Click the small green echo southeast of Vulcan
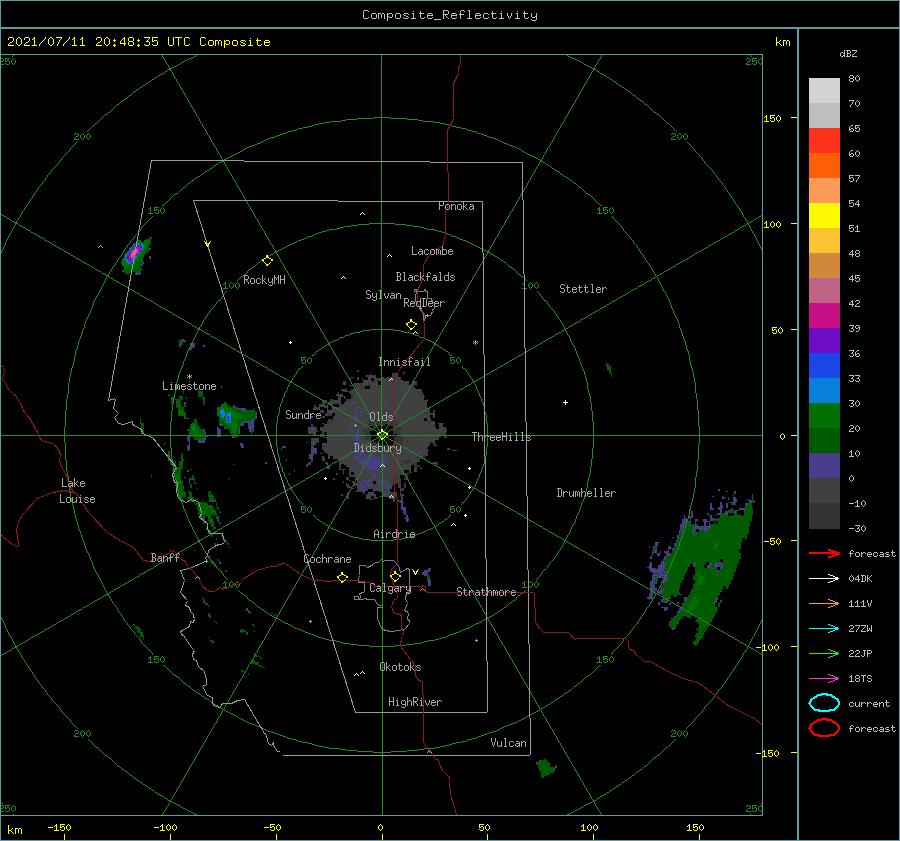This screenshot has height=841, width=900. click(x=546, y=768)
